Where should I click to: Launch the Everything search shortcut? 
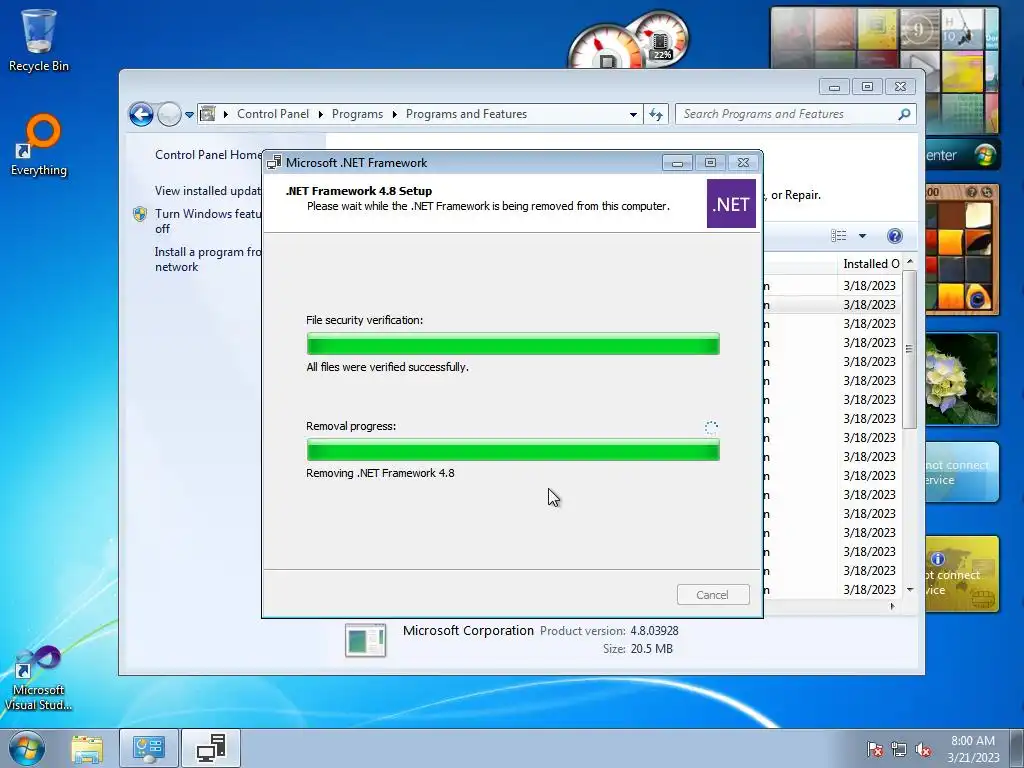39,145
